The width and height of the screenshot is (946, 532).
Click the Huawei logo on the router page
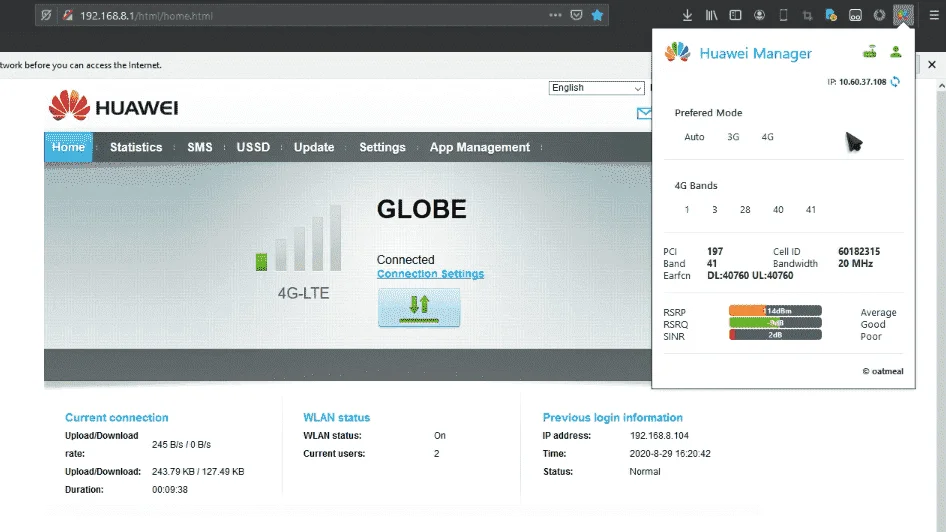[x=113, y=106]
